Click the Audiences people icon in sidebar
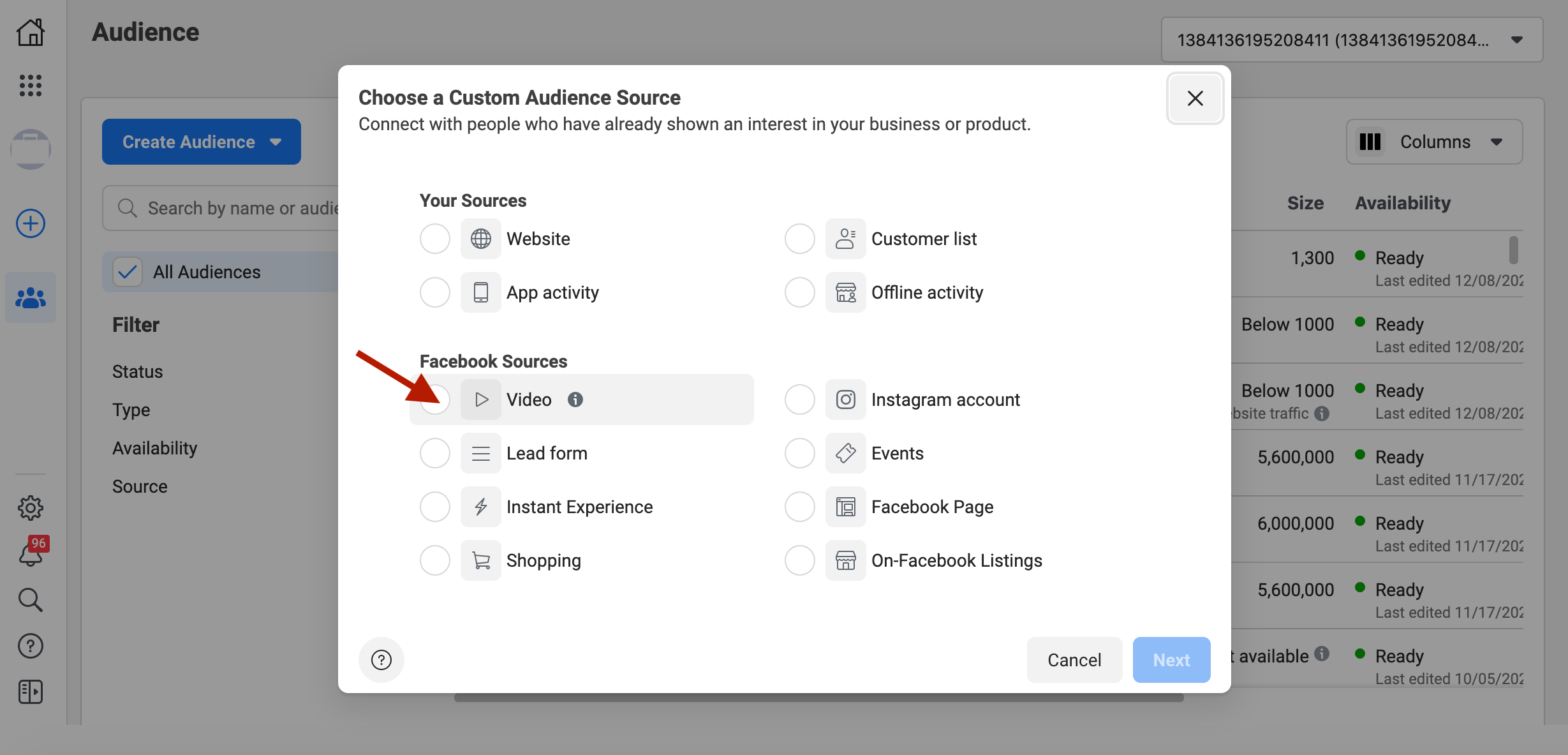The image size is (1568, 755). 30,297
